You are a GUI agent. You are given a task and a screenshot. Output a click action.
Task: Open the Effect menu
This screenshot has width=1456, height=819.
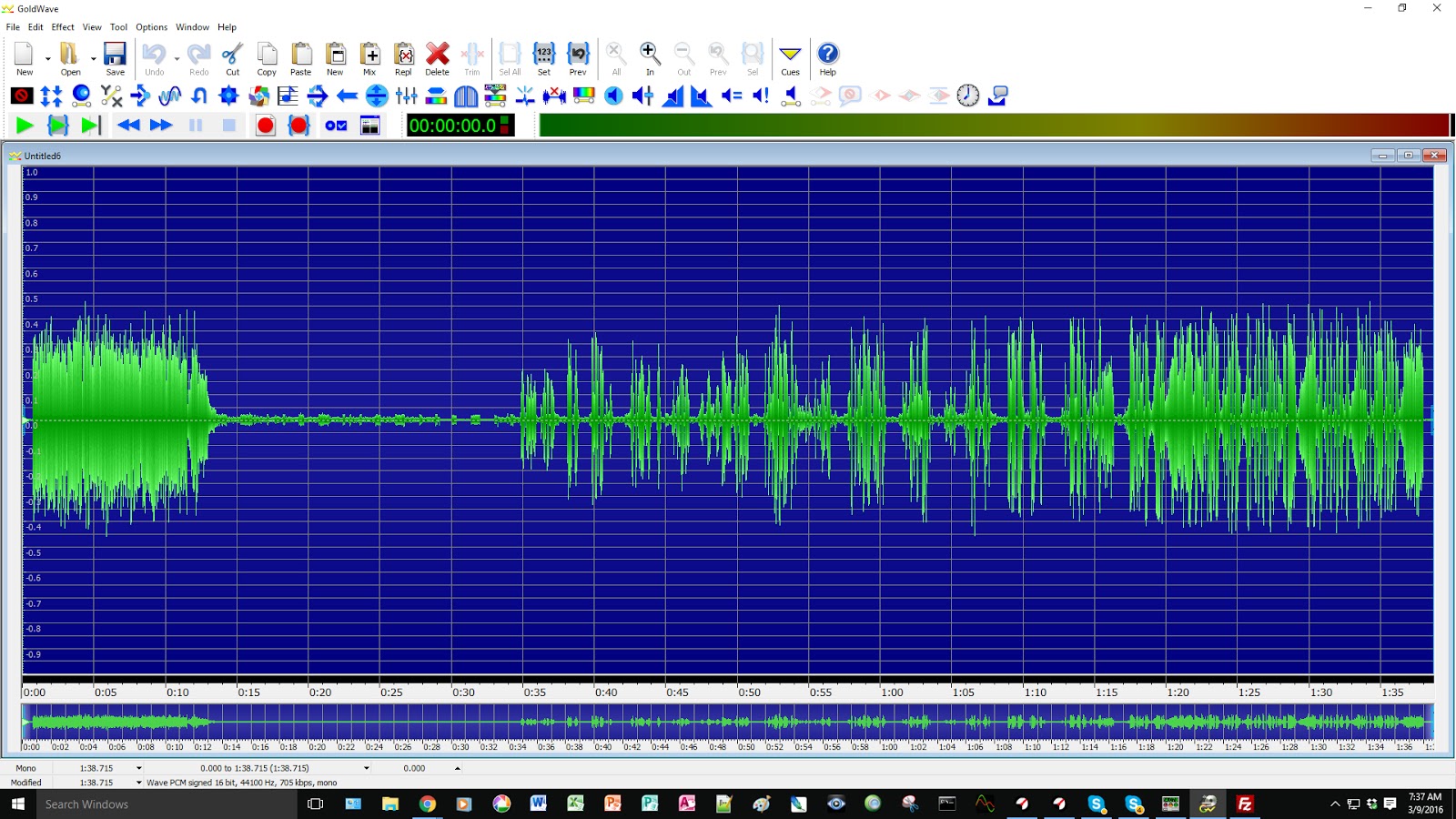point(62,27)
